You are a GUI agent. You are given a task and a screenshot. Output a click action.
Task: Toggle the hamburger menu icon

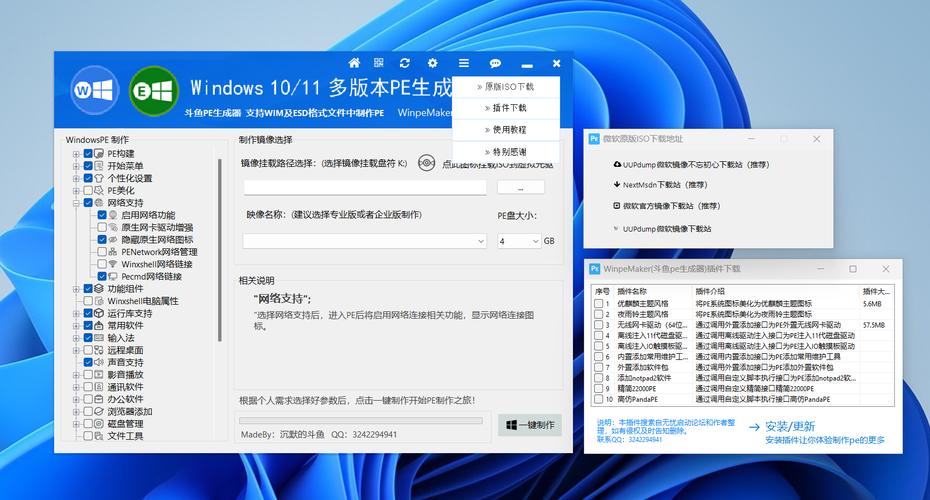point(464,63)
